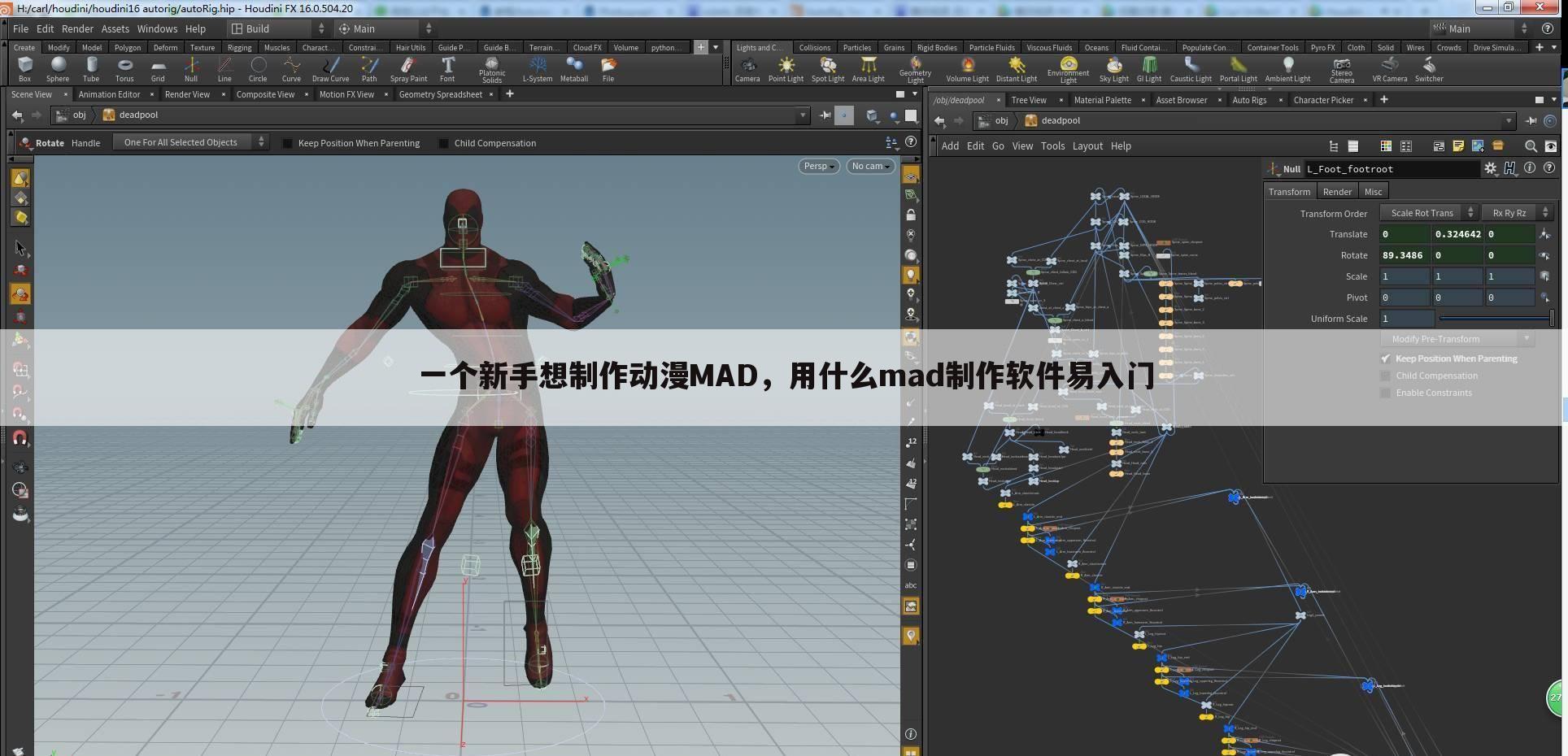Add an Environment Light

tap(1067, 69)
